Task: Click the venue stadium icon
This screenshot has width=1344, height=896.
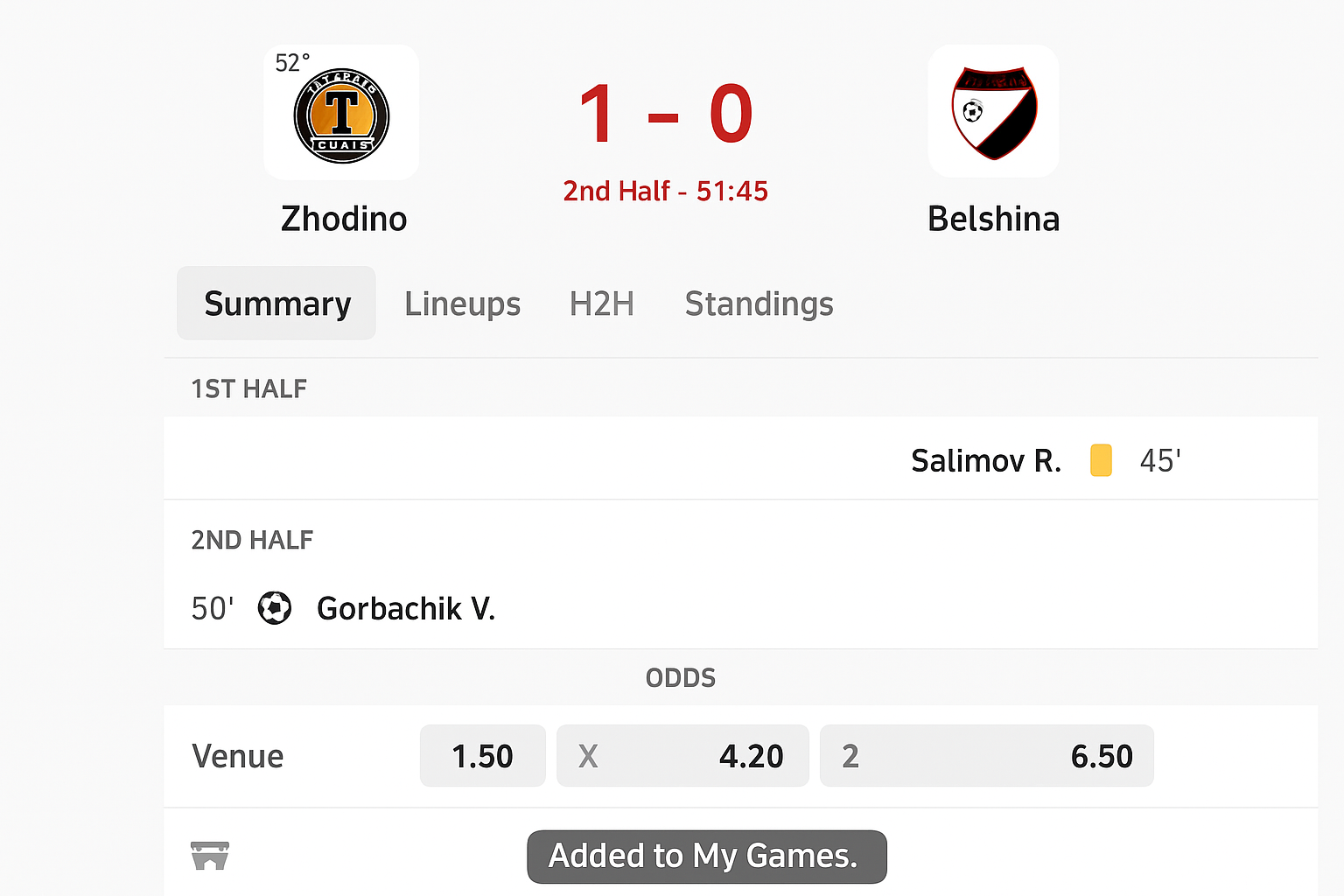Action: [210, 856]
